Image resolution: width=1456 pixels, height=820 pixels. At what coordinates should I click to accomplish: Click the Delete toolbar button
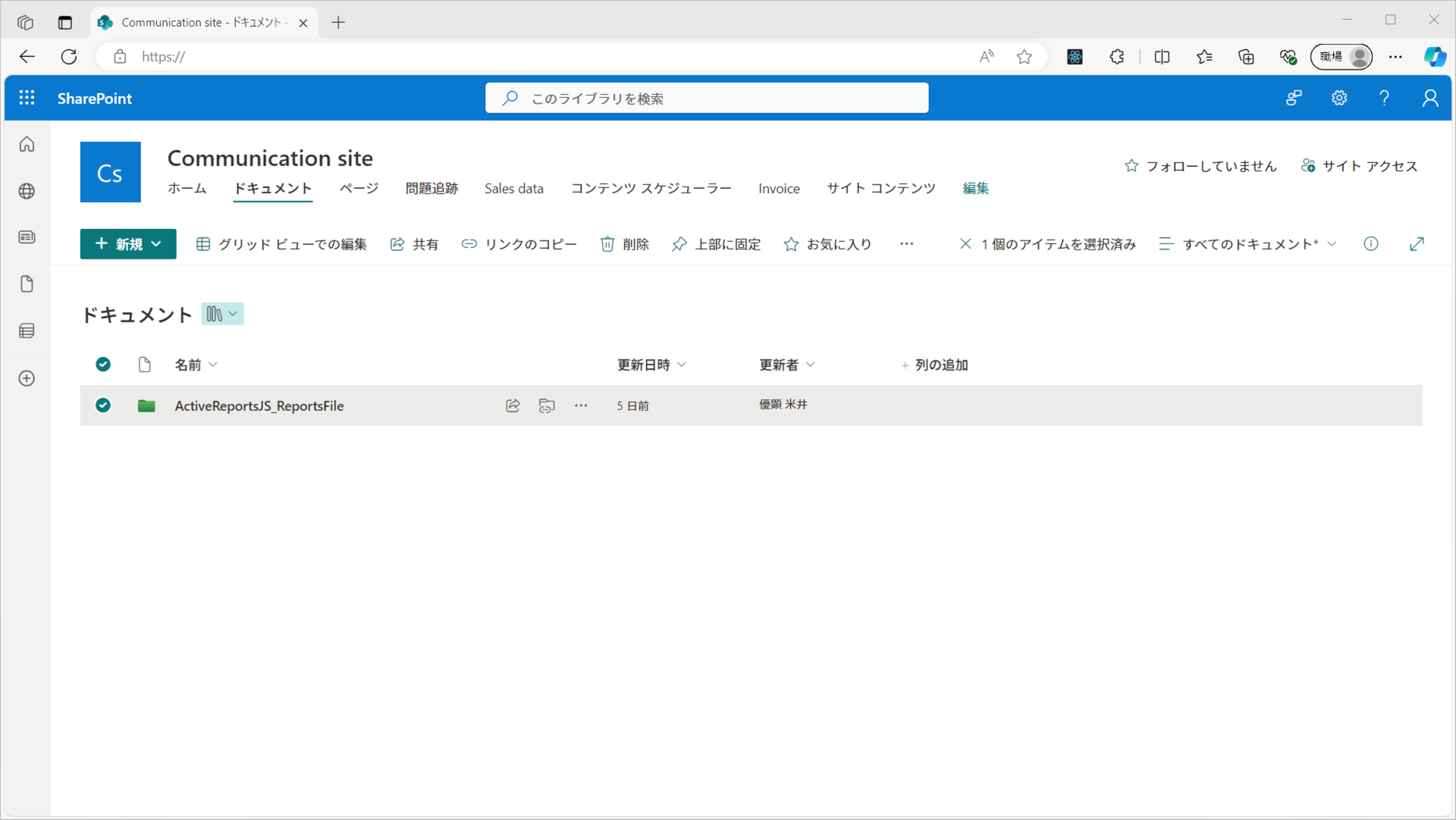click(x=625, y=243)
